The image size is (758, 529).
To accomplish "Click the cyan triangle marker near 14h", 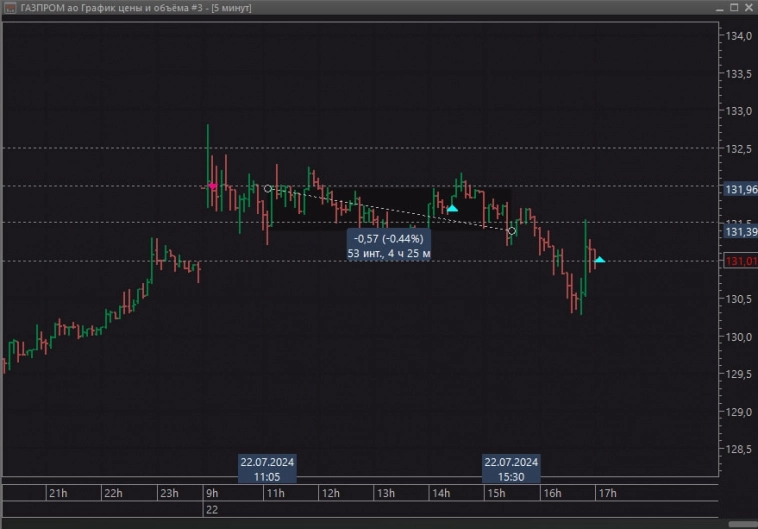I will [x=452, y=208].
